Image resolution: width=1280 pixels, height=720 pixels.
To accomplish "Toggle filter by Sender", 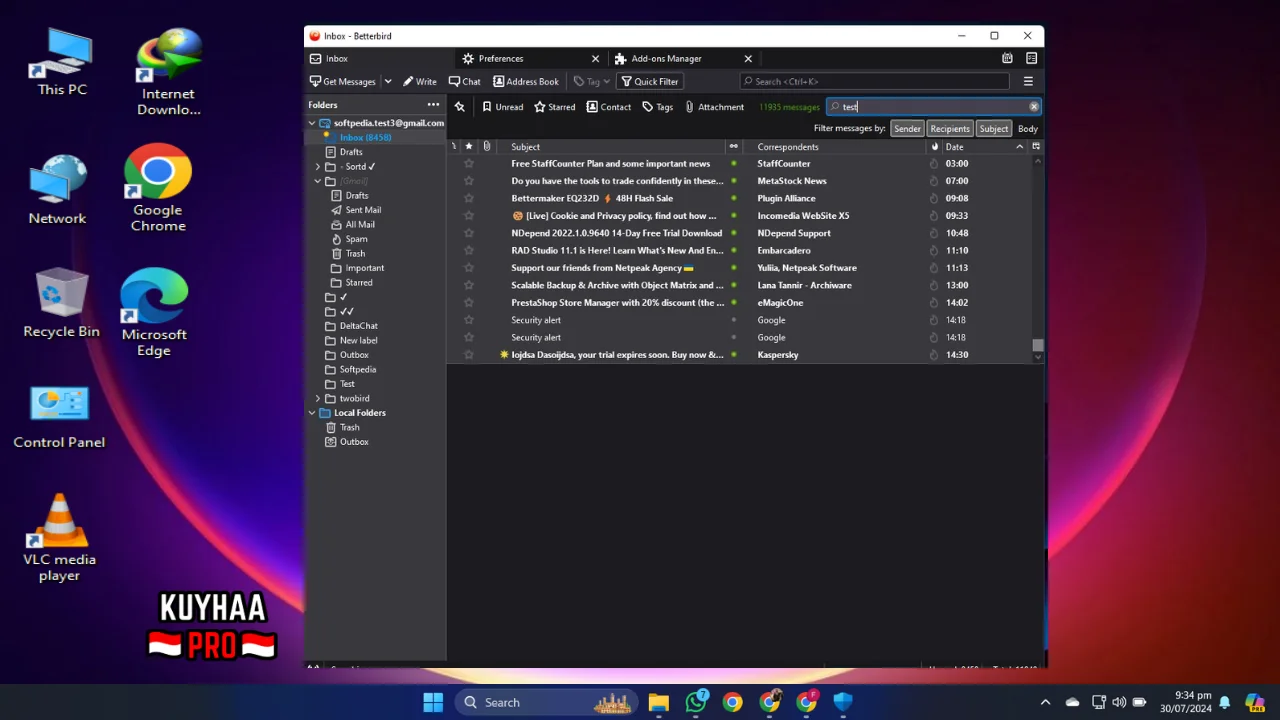I will point(907,129).
